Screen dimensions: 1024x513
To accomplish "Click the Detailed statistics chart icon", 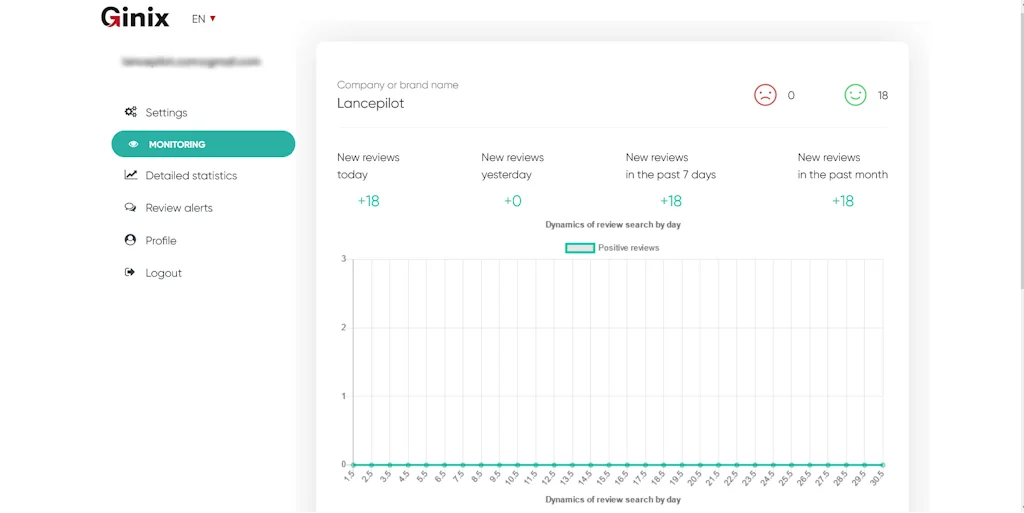I will point(131,175).
